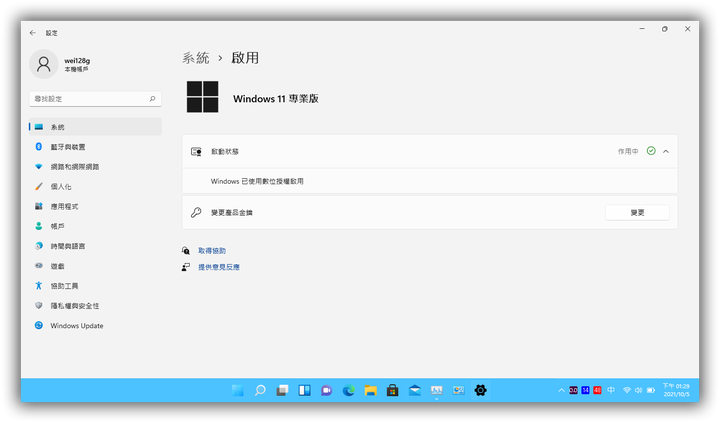Viewport: 720px width, 423px height.
Task: Launch Microsoft Edge from the taskbar
Action: point(349,390)
